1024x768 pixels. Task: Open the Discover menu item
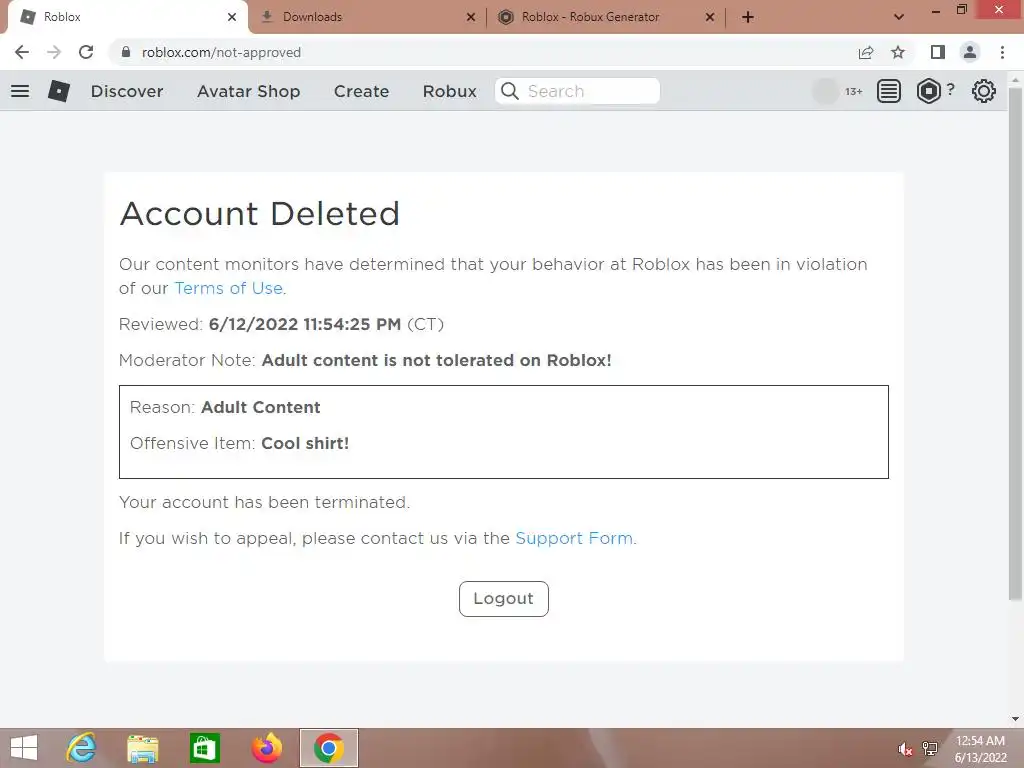[x=127, y=91]
